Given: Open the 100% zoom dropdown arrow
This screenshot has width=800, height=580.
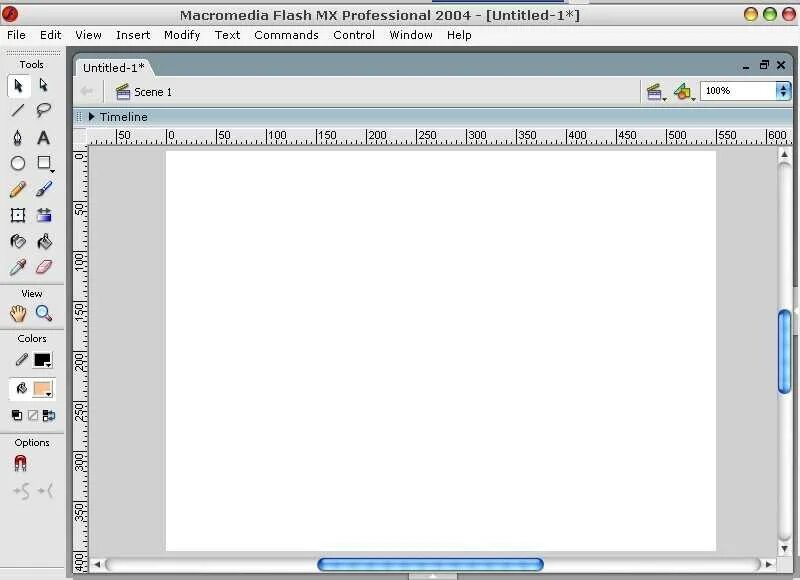Looking at the screenshot, I should 783,91.
